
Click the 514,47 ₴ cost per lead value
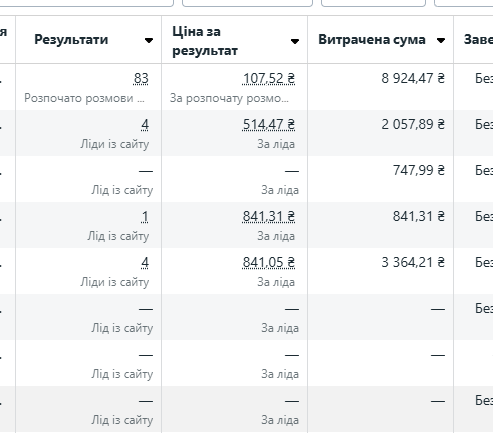pyautogui.click(x=269, y=125)
